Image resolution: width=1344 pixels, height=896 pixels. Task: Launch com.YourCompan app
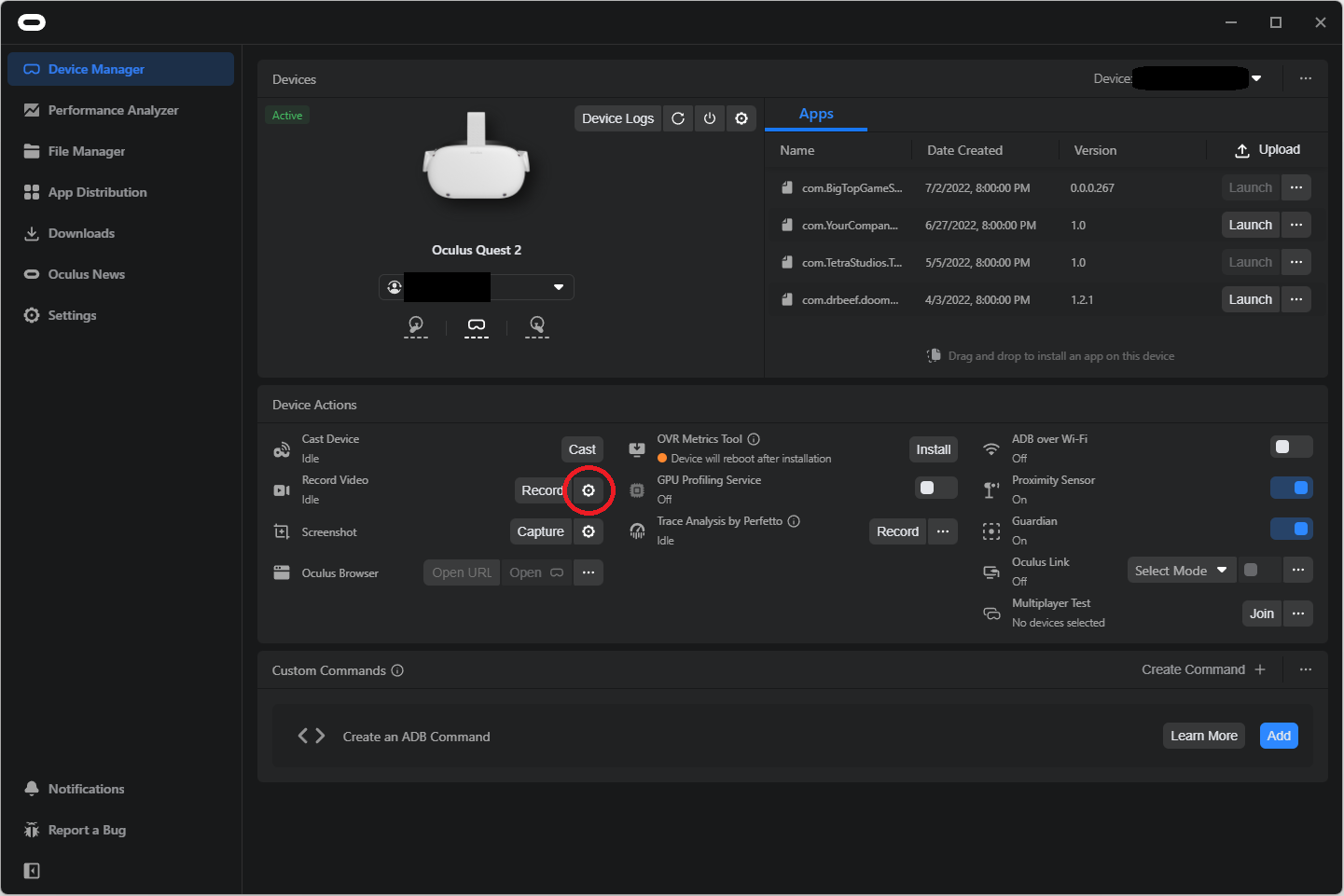pyautogui.click(x=1251, y=225)
